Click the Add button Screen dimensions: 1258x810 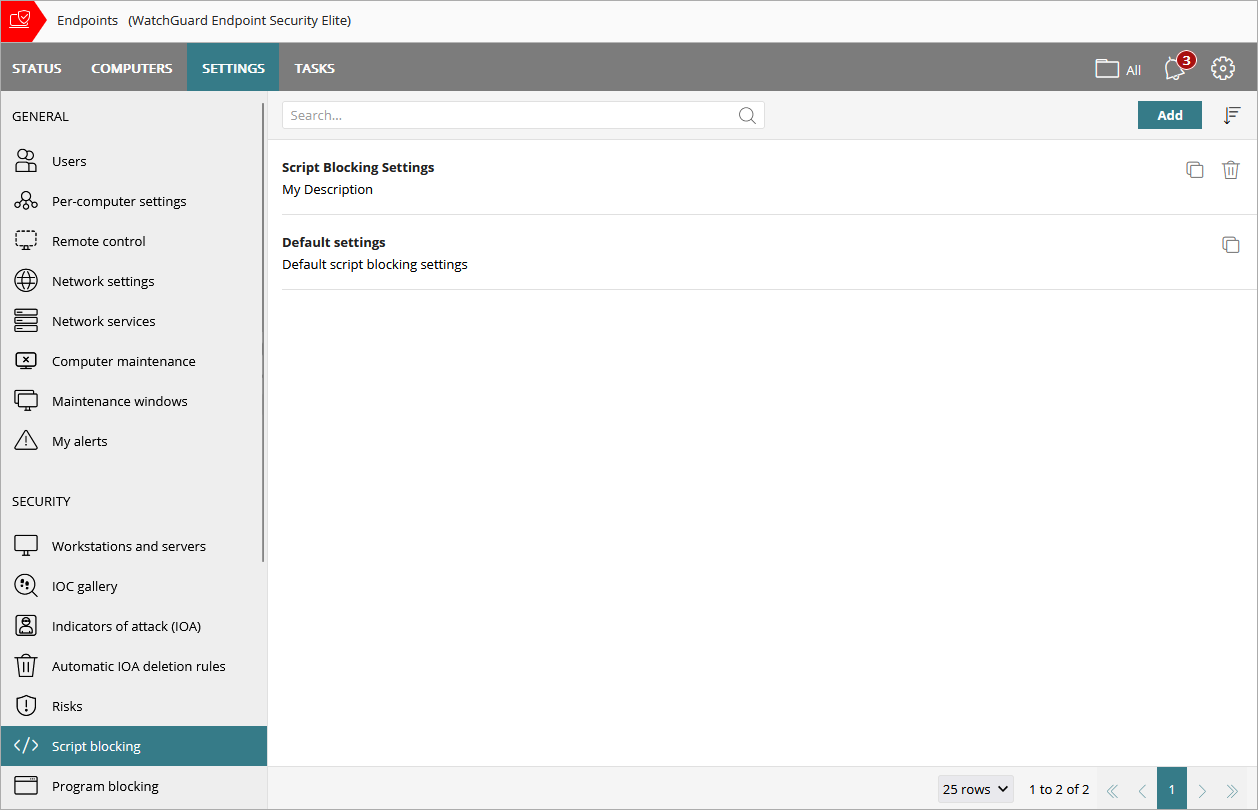tap(1170, 115)
